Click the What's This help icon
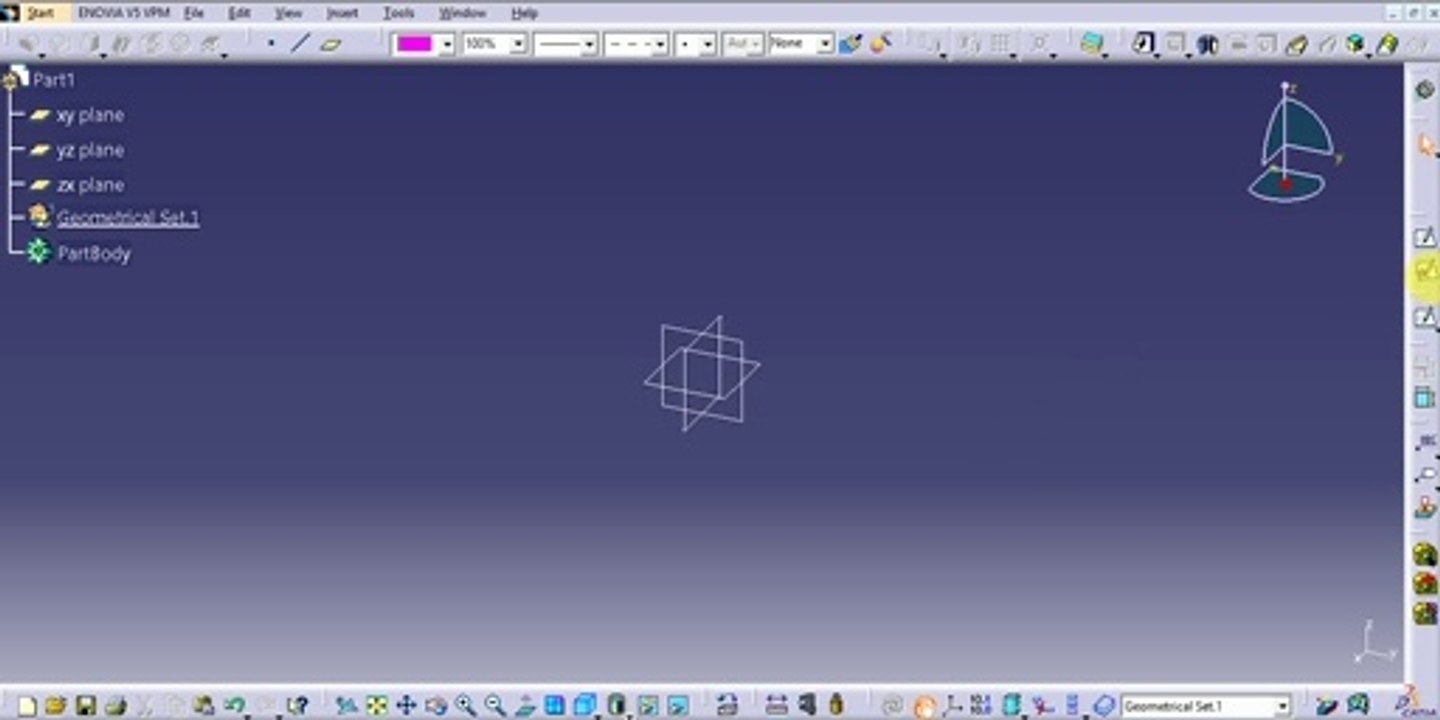Image resolution: width=1440 pixels, height=720 pixels. [x=297, y=705]
